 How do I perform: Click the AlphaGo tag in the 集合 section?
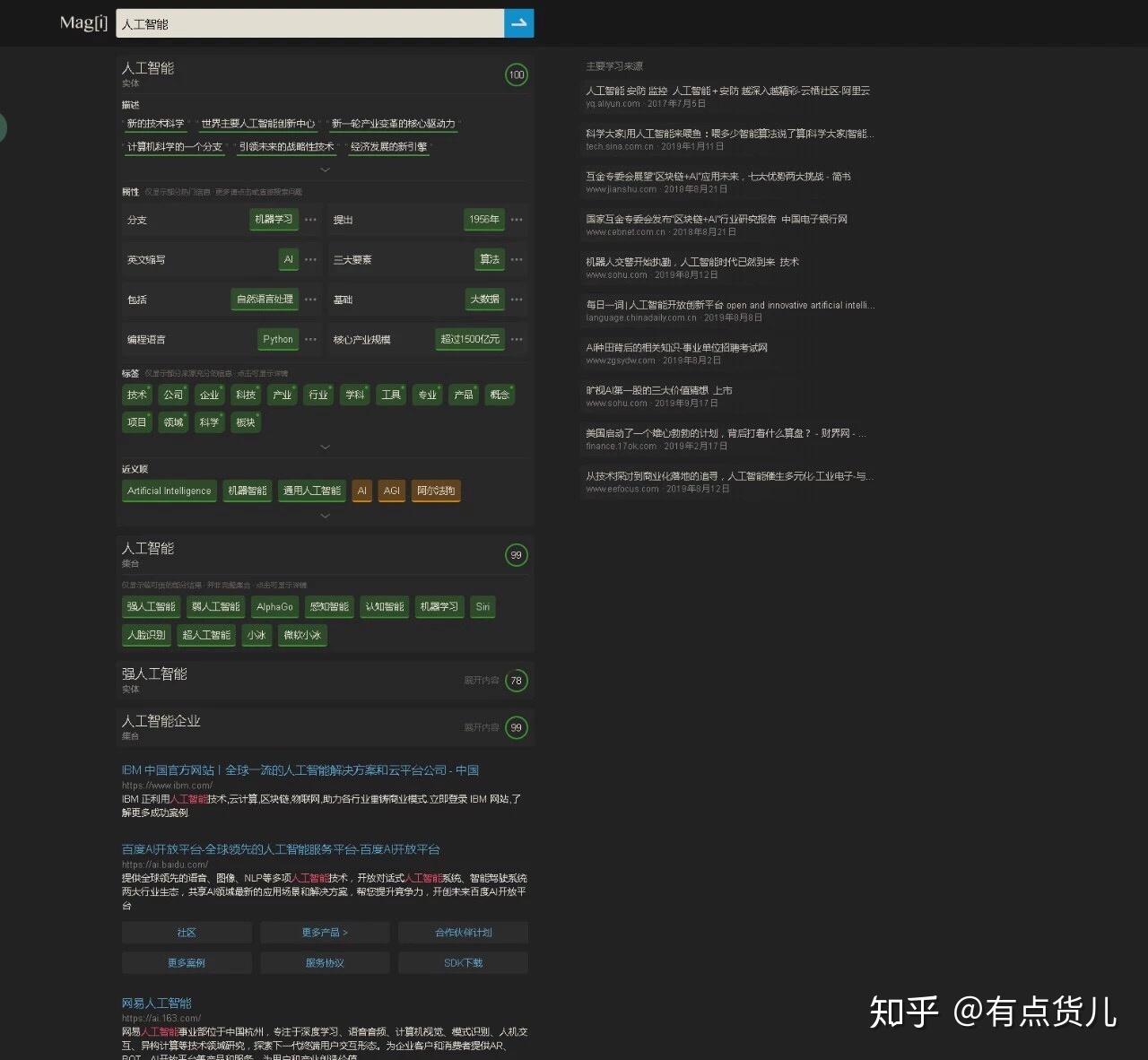[x=274, y=607]
